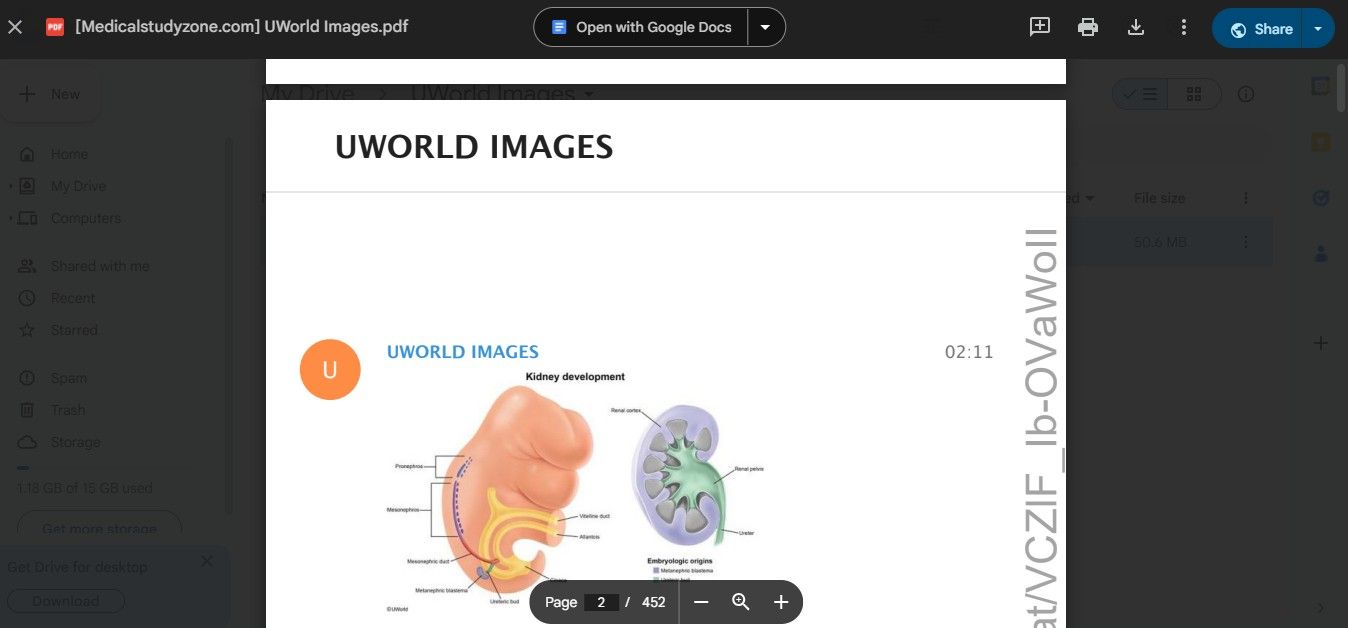Show details with the info icon

1246,94
